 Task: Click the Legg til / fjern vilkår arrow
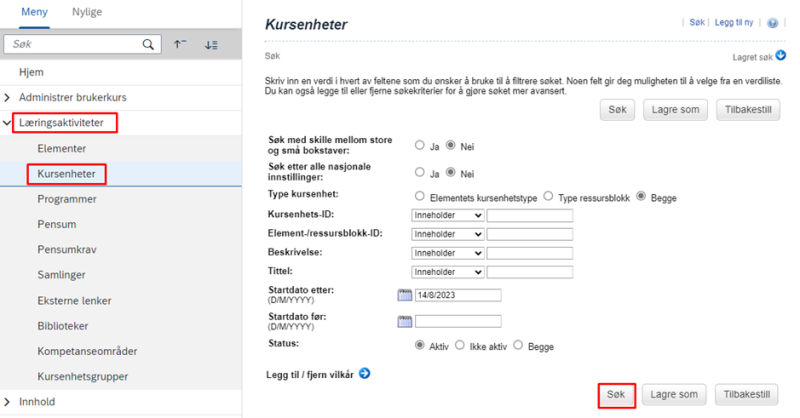pos(364,374)
